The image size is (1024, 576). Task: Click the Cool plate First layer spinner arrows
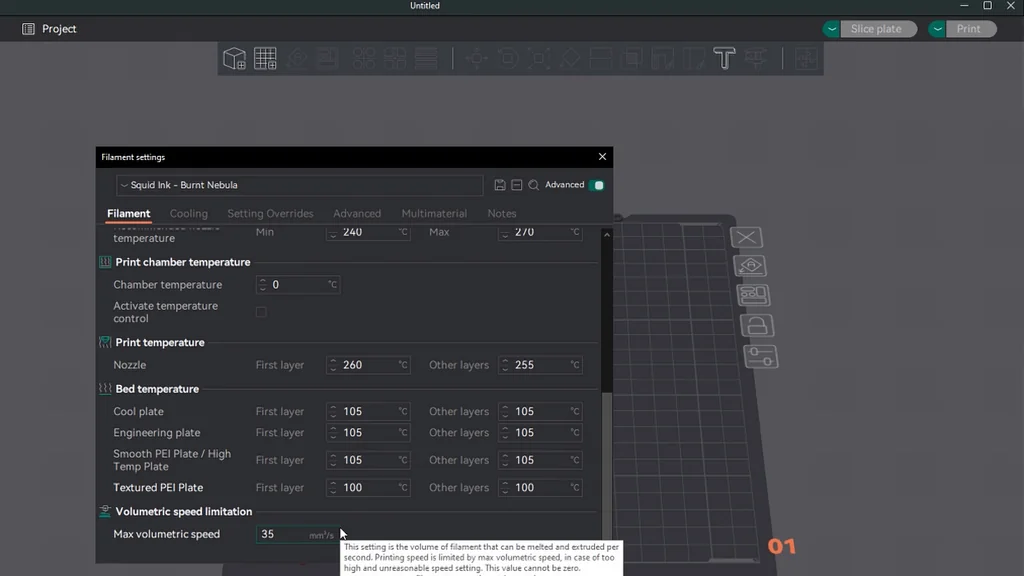click(333, 411)
